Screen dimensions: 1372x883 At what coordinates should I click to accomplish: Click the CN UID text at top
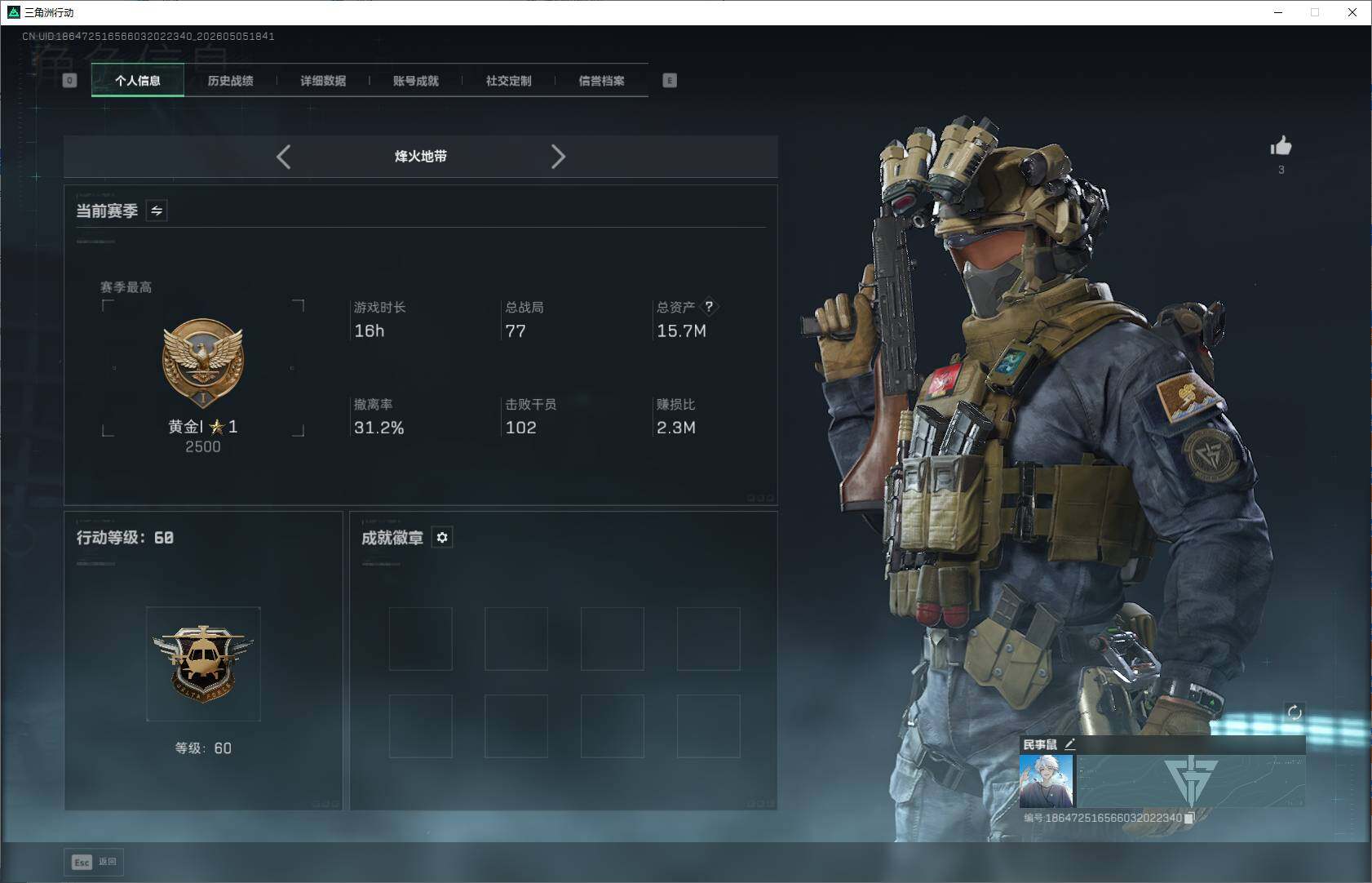148,37
